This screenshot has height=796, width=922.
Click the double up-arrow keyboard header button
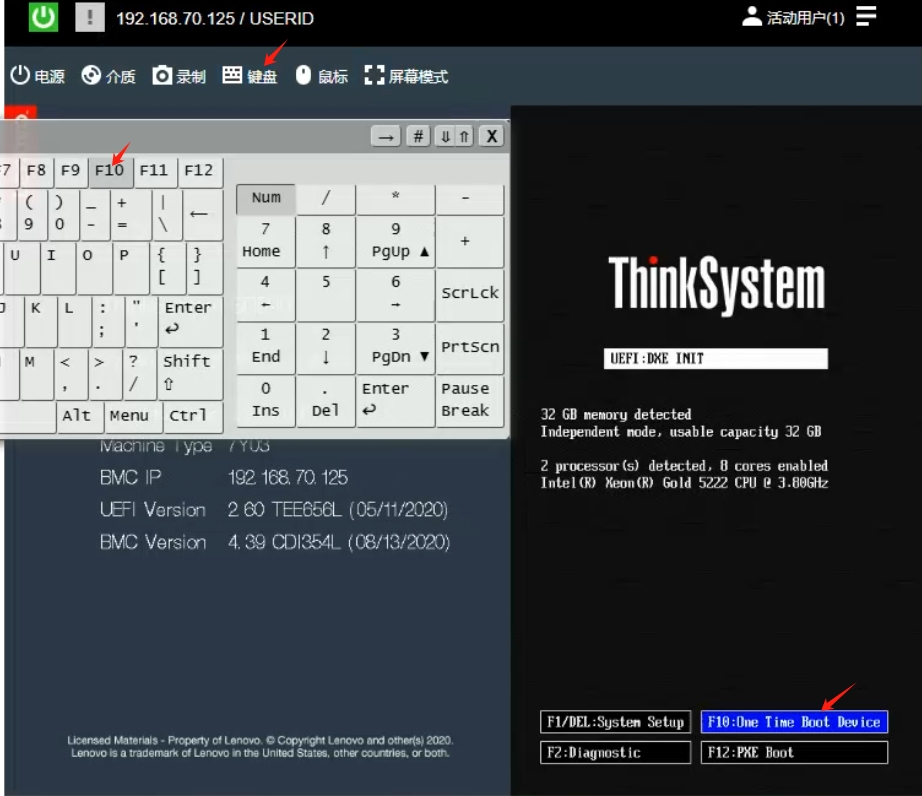464,136
